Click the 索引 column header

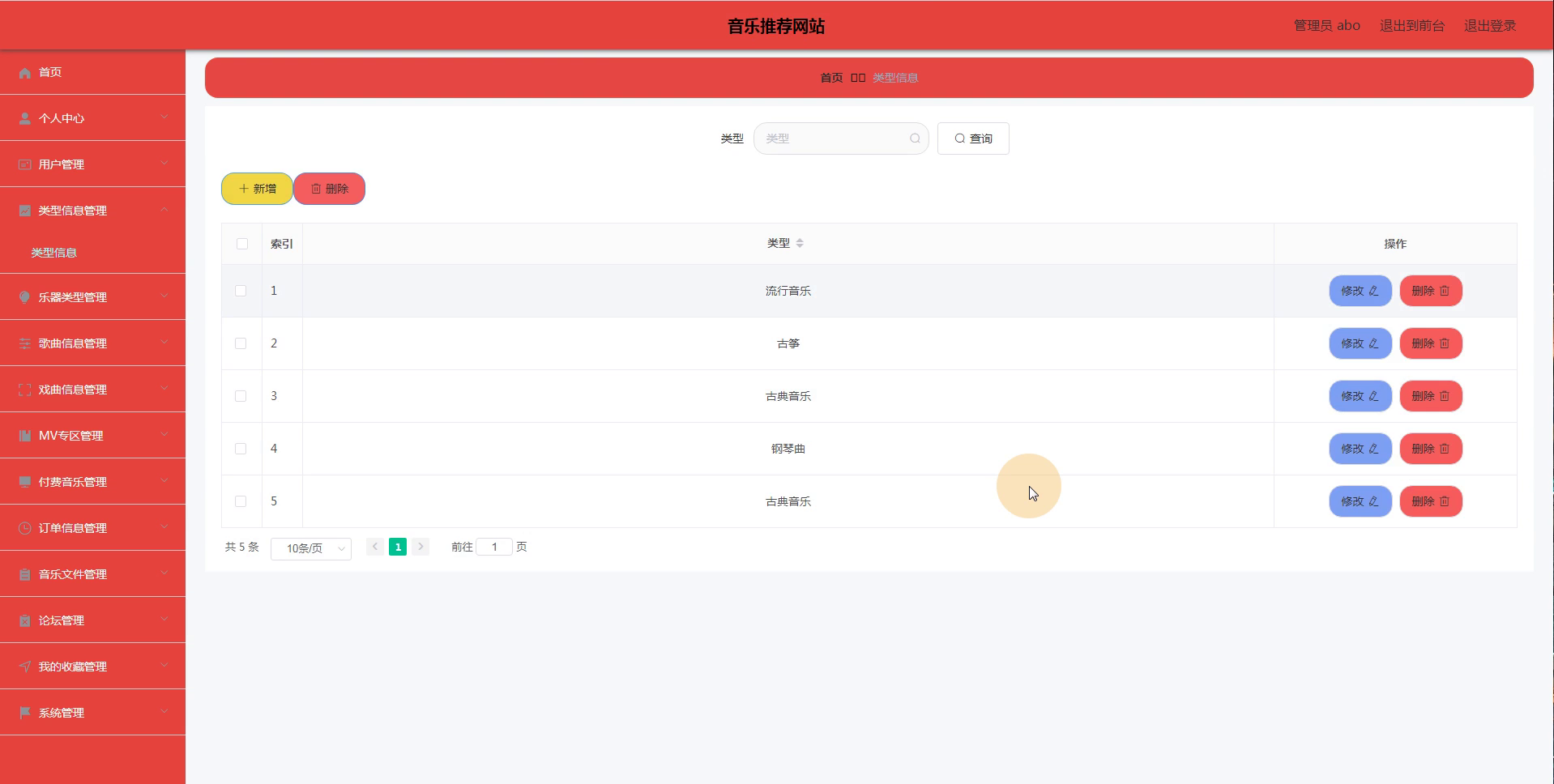pos(282,244)
